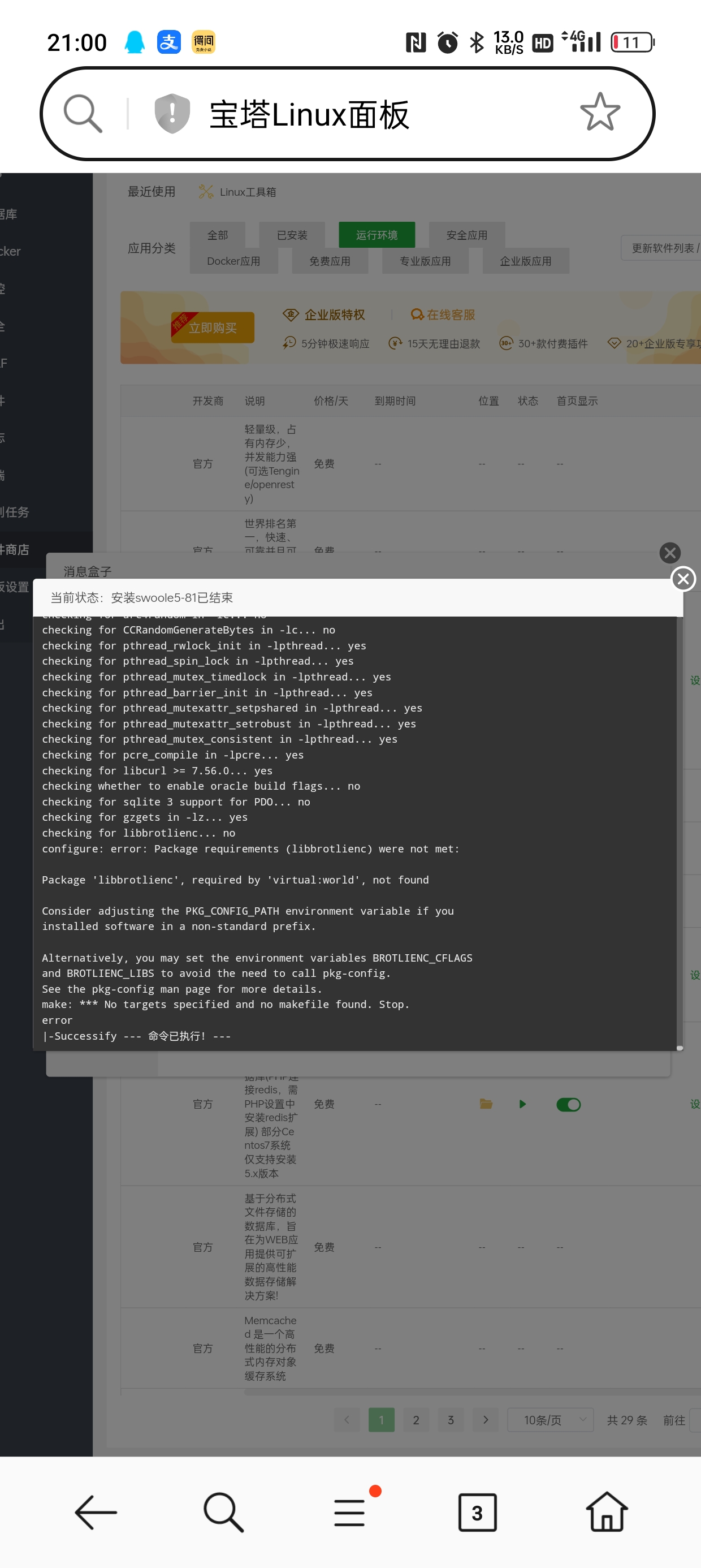
Task: Click the 在线客服 headset icon
Action: pos(417,315)
